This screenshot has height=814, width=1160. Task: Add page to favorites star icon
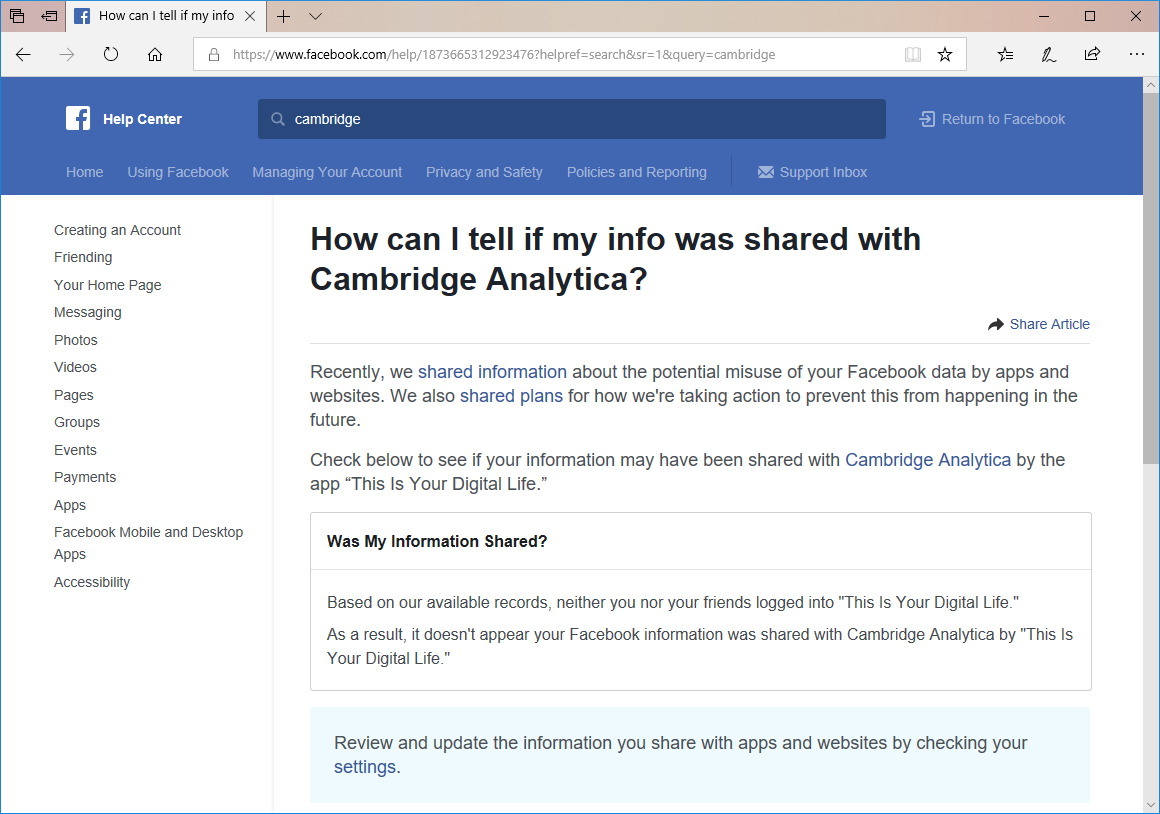[945, 54]
